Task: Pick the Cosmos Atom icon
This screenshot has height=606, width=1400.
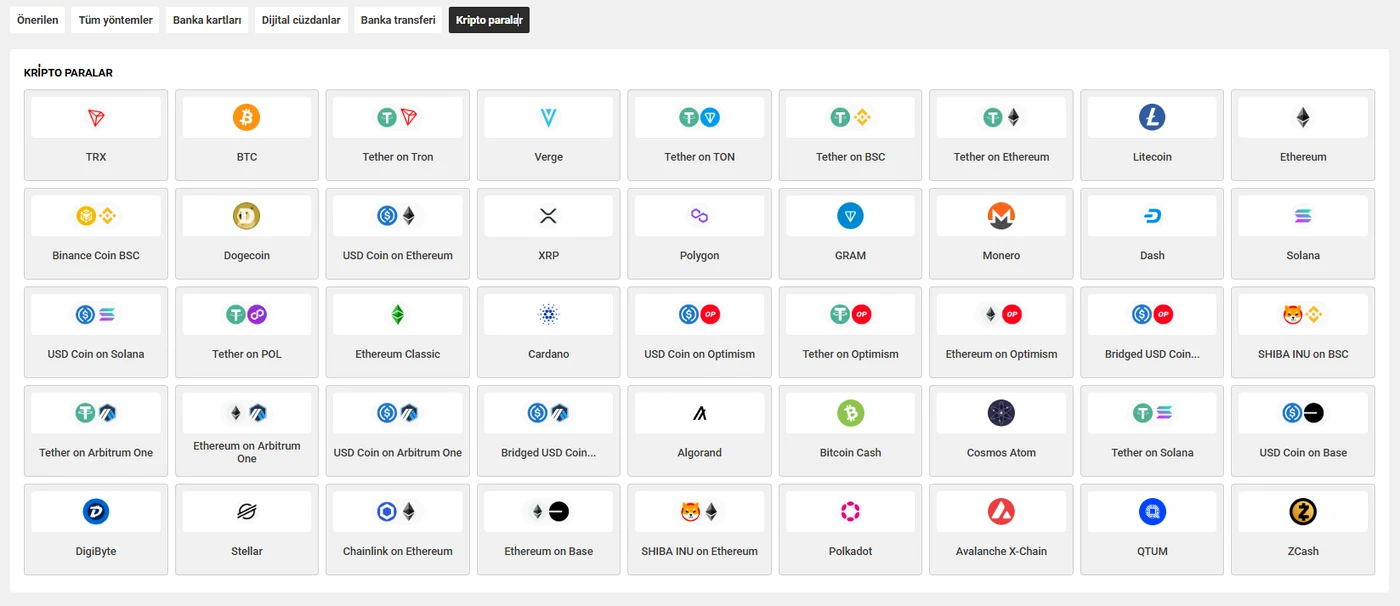Action: pyautogui.click(x=1001, y=413)
